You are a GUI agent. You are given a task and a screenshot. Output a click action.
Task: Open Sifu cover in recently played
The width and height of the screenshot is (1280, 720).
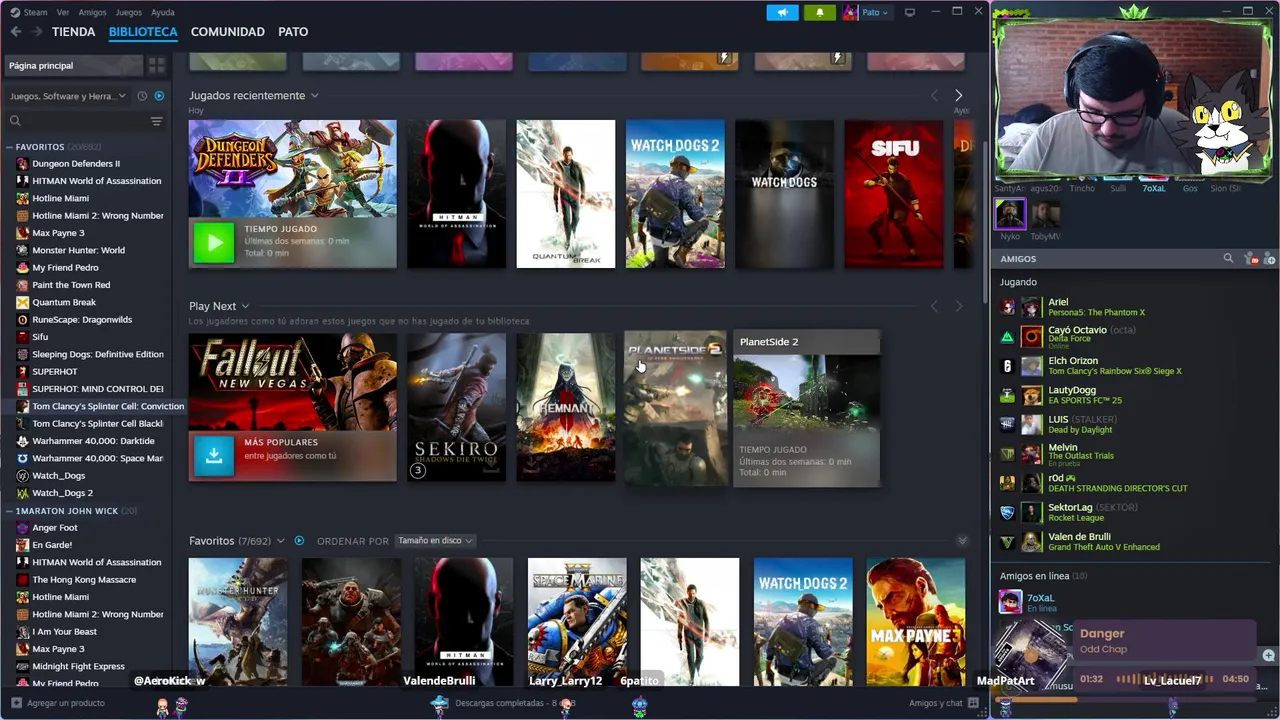click(893, 194)
